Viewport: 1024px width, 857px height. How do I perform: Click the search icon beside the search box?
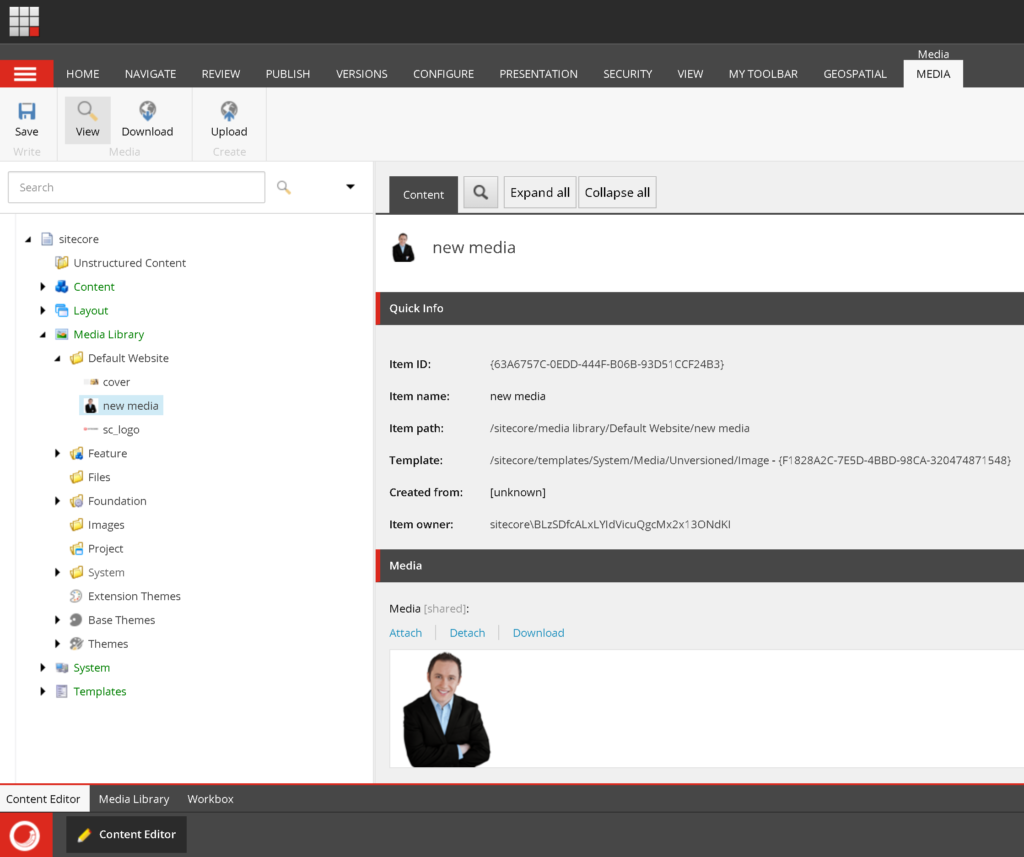[283, 187]
